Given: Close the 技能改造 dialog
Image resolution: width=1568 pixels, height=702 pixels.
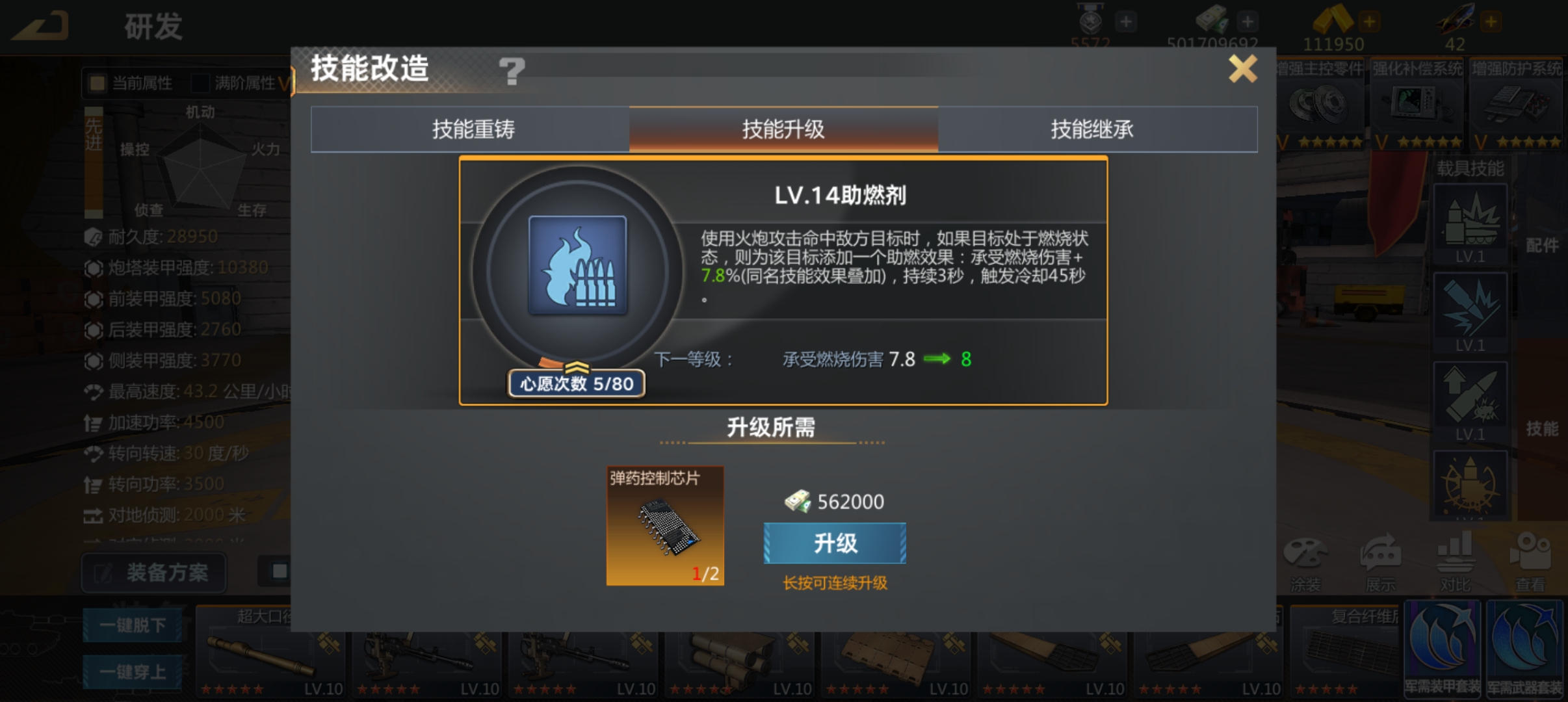Looking at the screenshot, I should click(1242, 69).
